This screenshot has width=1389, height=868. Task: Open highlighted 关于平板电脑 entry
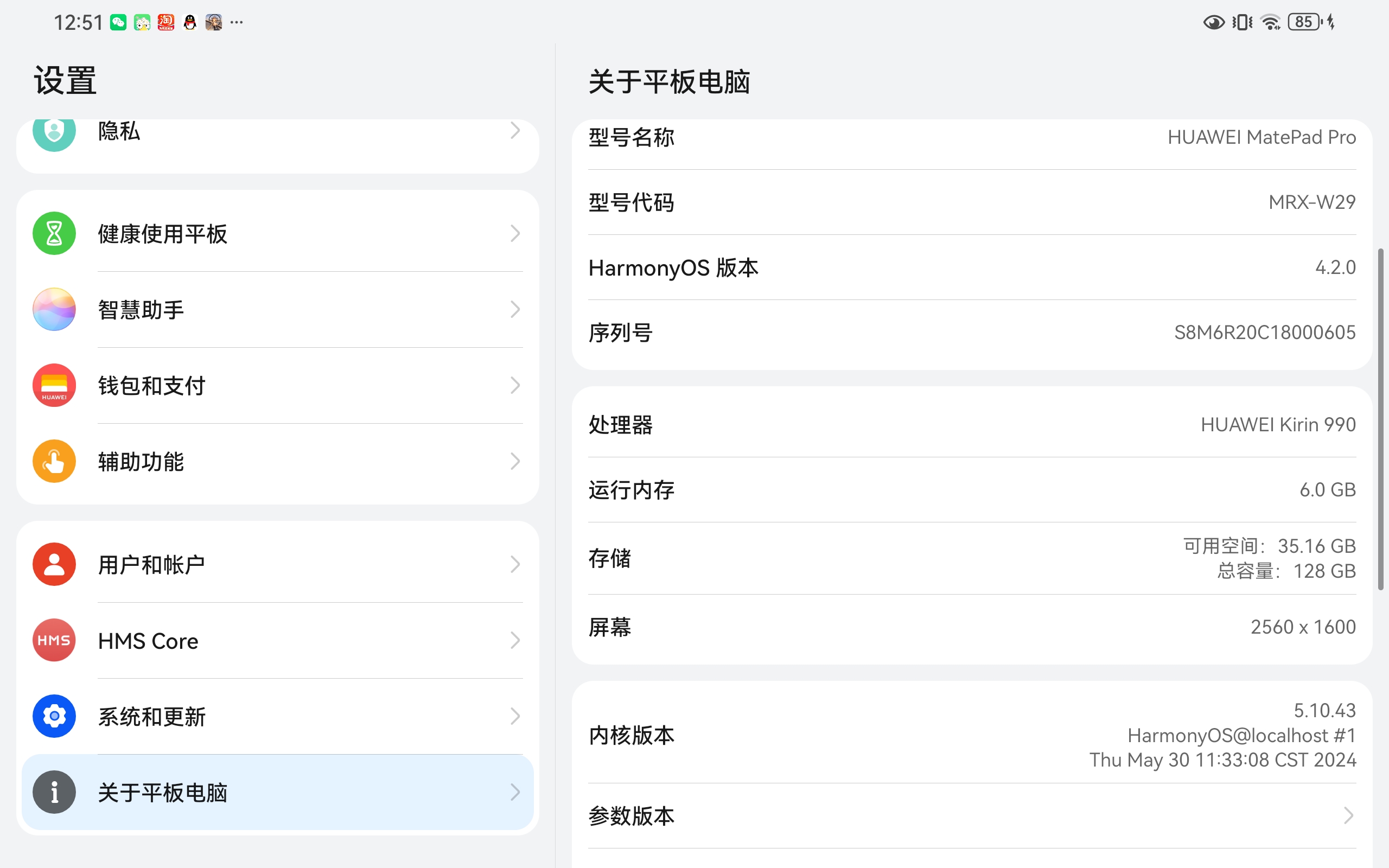click(x=278, y=792)
